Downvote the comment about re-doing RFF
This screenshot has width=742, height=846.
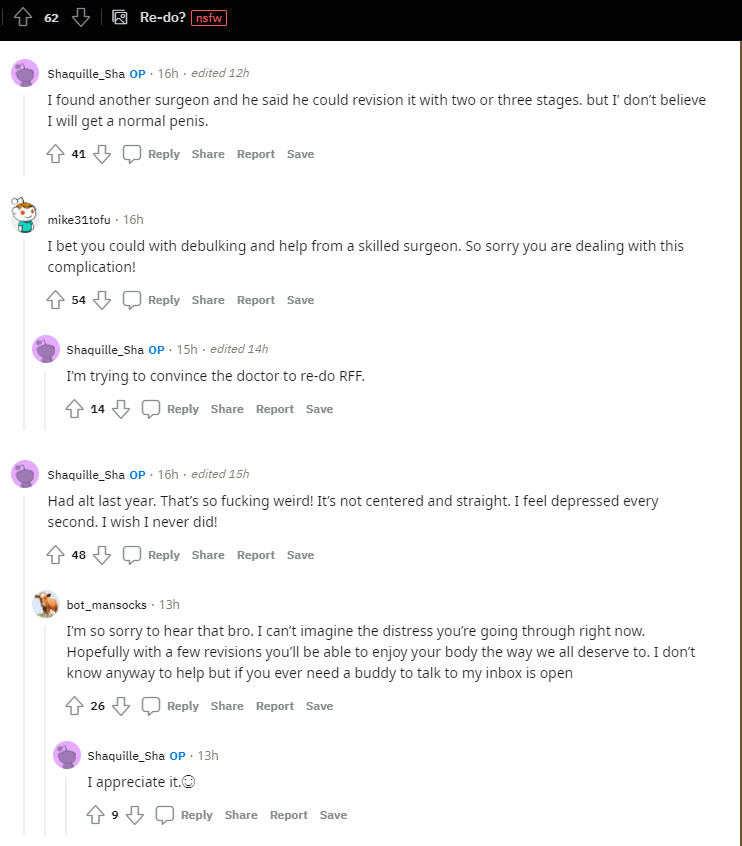click(x=121, y=409)
